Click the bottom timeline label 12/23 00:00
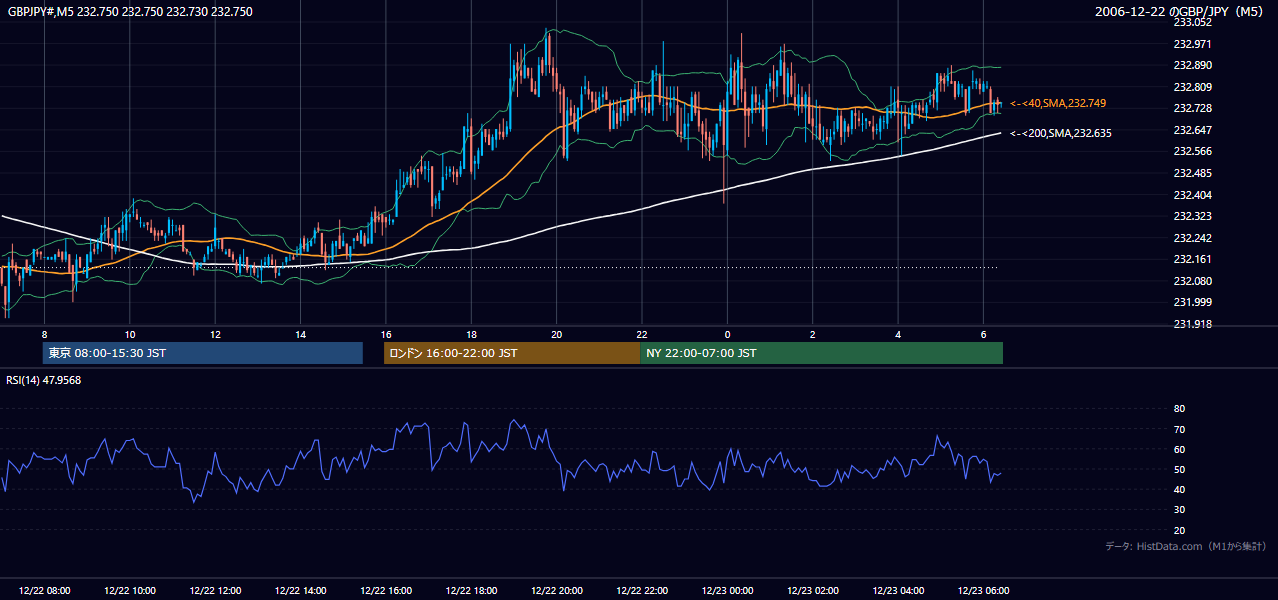 [727, 591]
